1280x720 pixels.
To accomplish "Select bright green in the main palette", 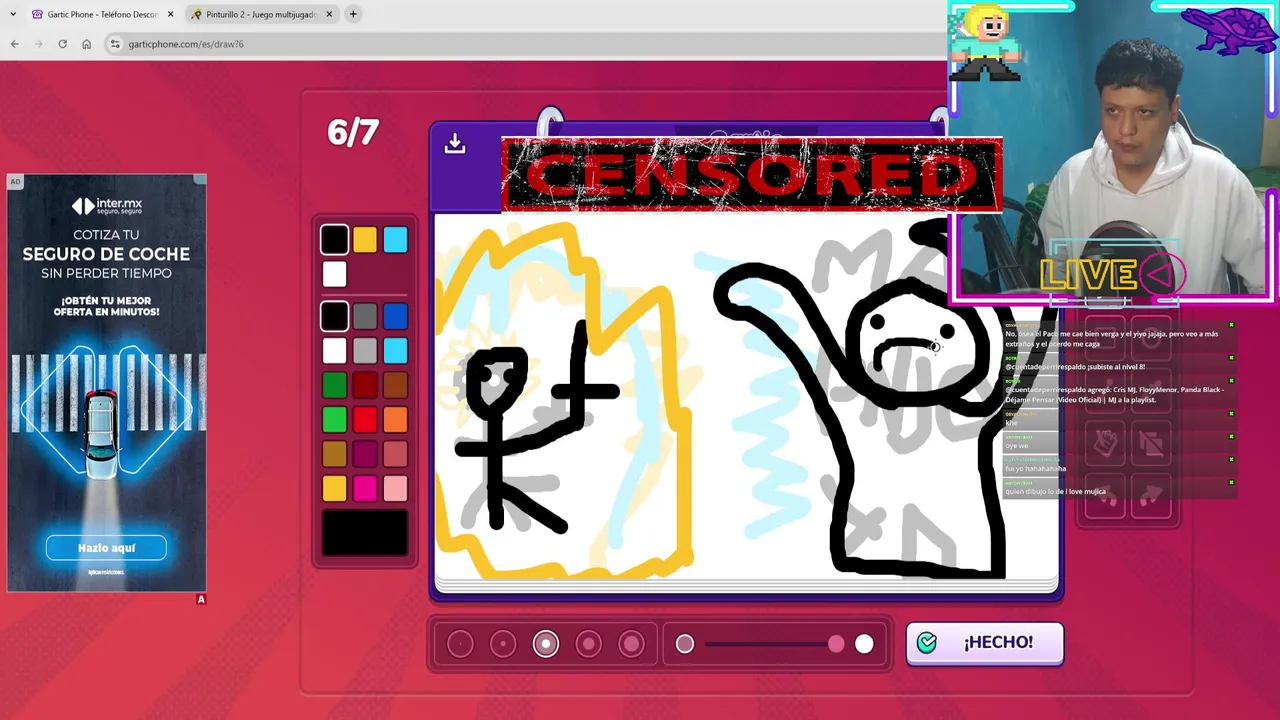I will 335,420.
